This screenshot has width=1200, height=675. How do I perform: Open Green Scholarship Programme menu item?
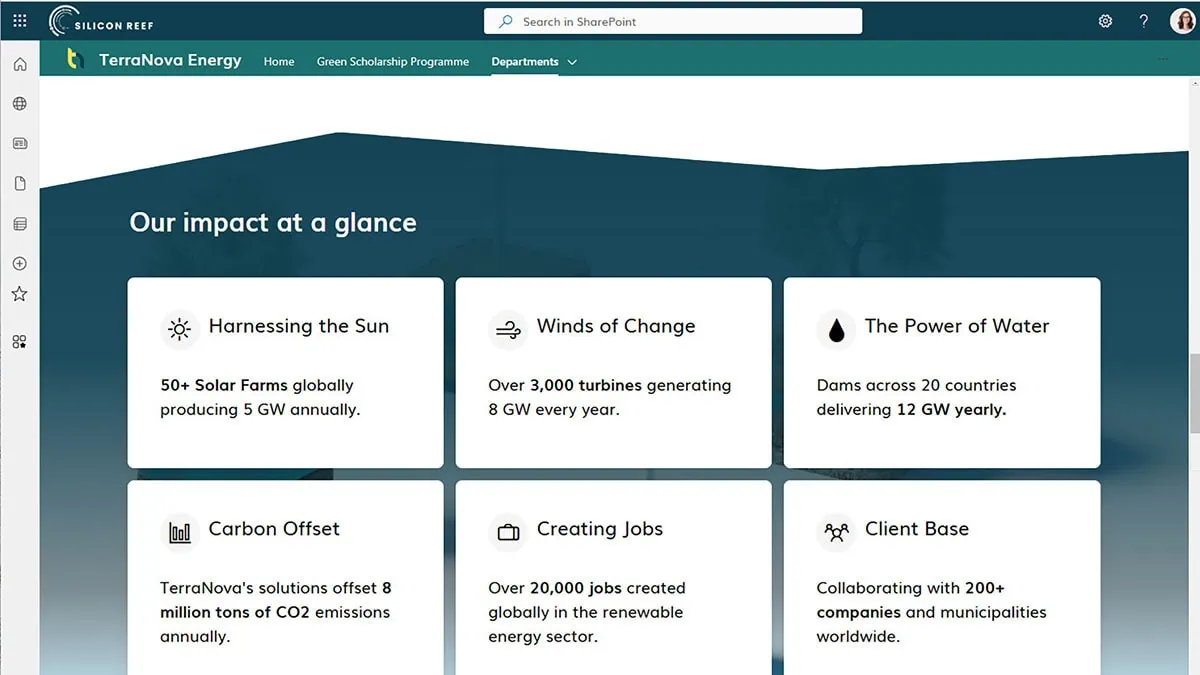point(392,62)
